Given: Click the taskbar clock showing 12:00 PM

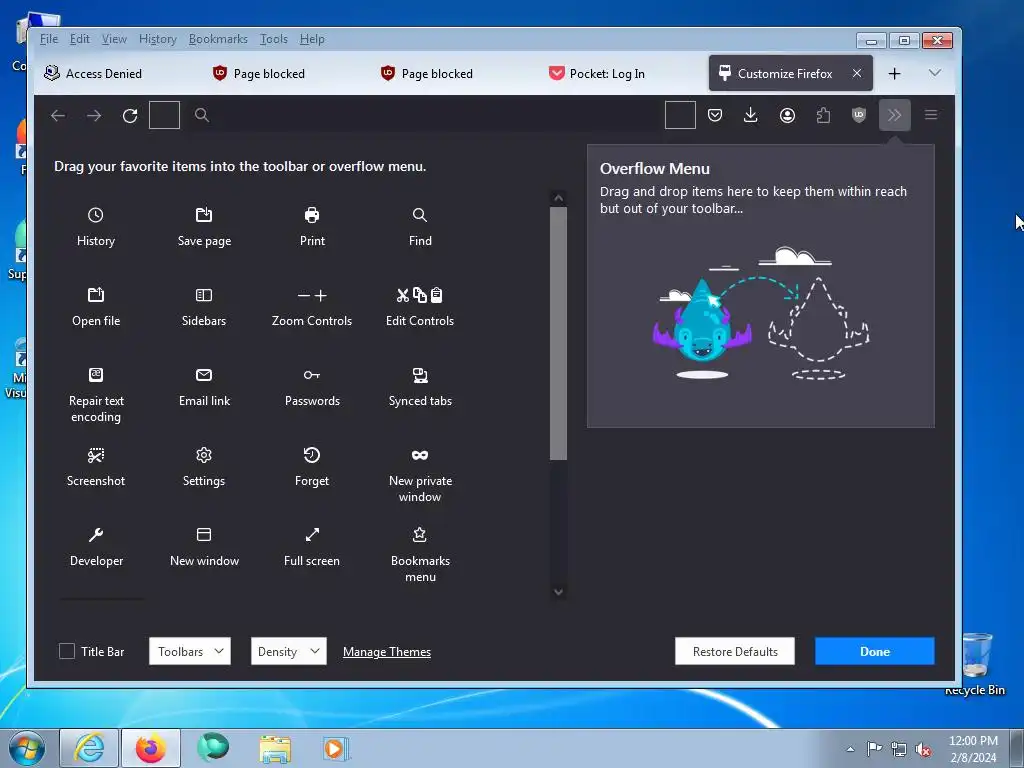Looking at the screenshot, I should [973, 748].
